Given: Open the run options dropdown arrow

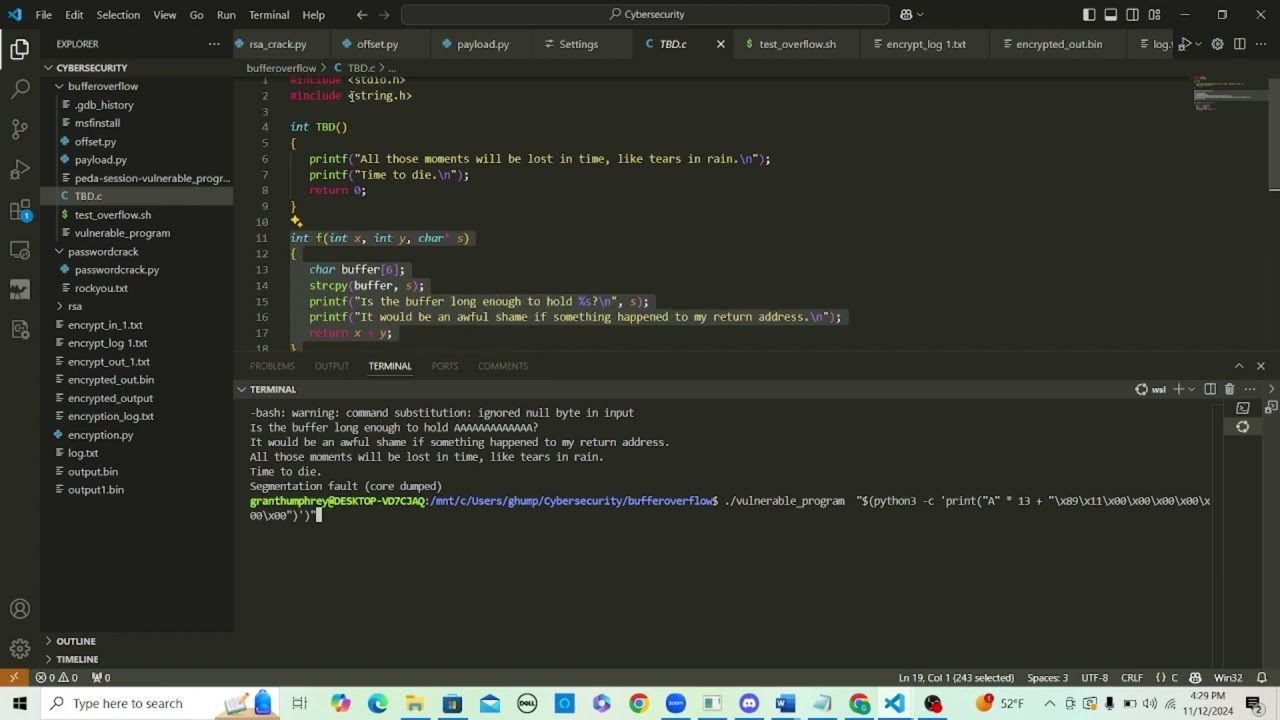Looking at the screenshot, I should [x=1198, y=44].
